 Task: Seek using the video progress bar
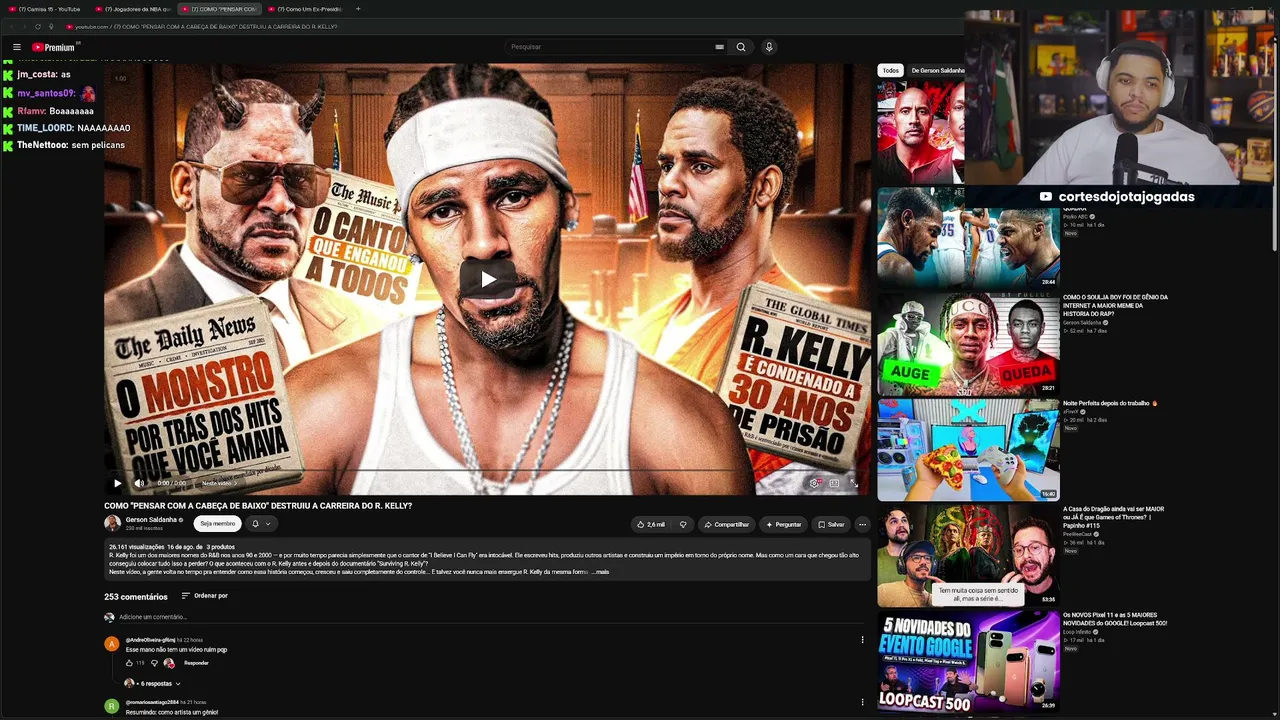click(487, 470)
